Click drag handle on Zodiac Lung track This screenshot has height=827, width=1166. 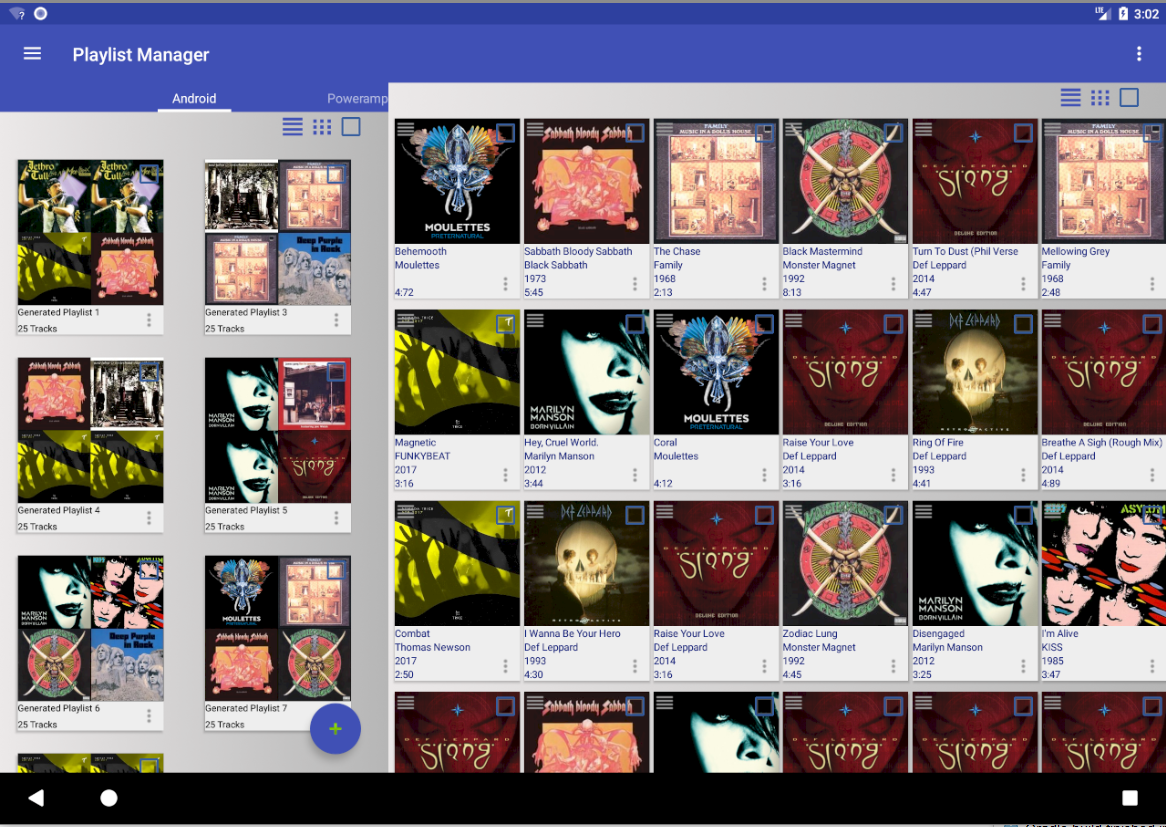click(793, 512)
